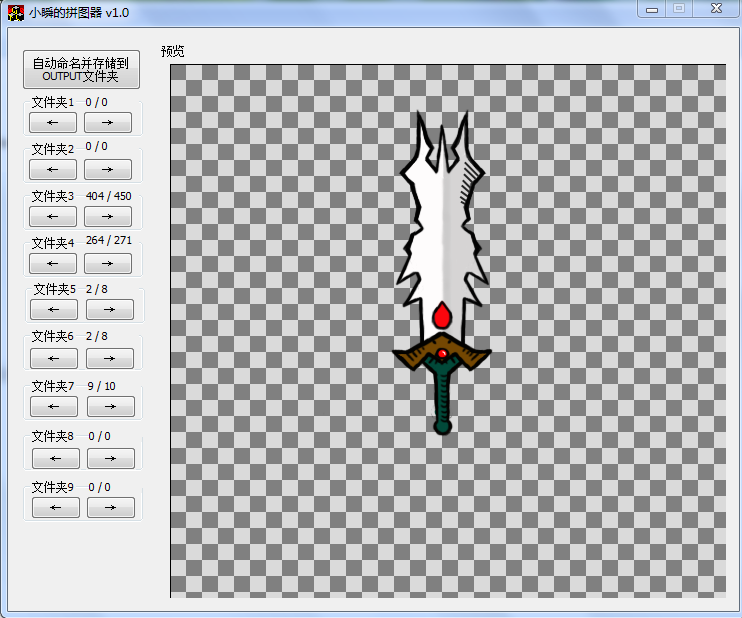This screenshot has height=618, width=742.
Task: Choose next entry in 文件夹8
Action: click(x=111, y=458)
